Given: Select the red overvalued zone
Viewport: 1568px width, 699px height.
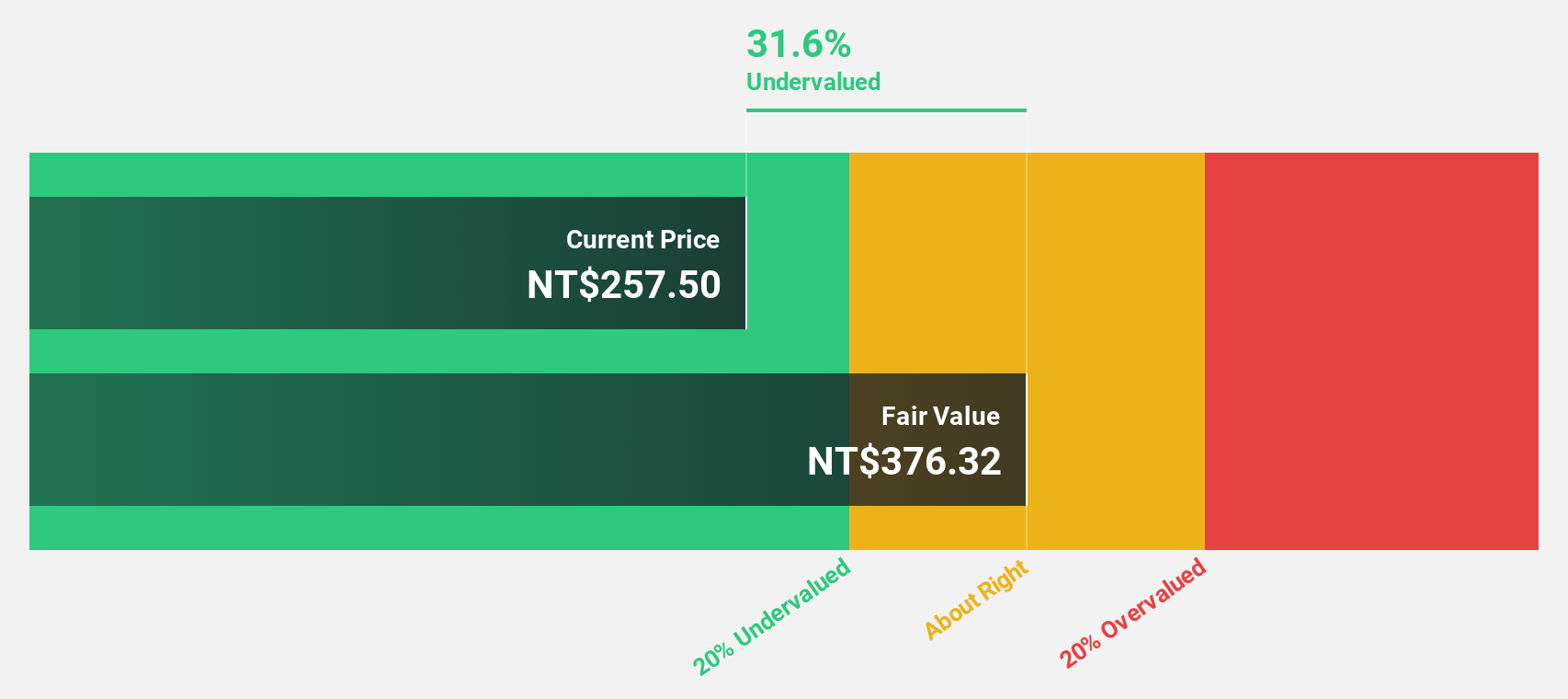Looking at the screenshot, I should [x=1371, y=351].
